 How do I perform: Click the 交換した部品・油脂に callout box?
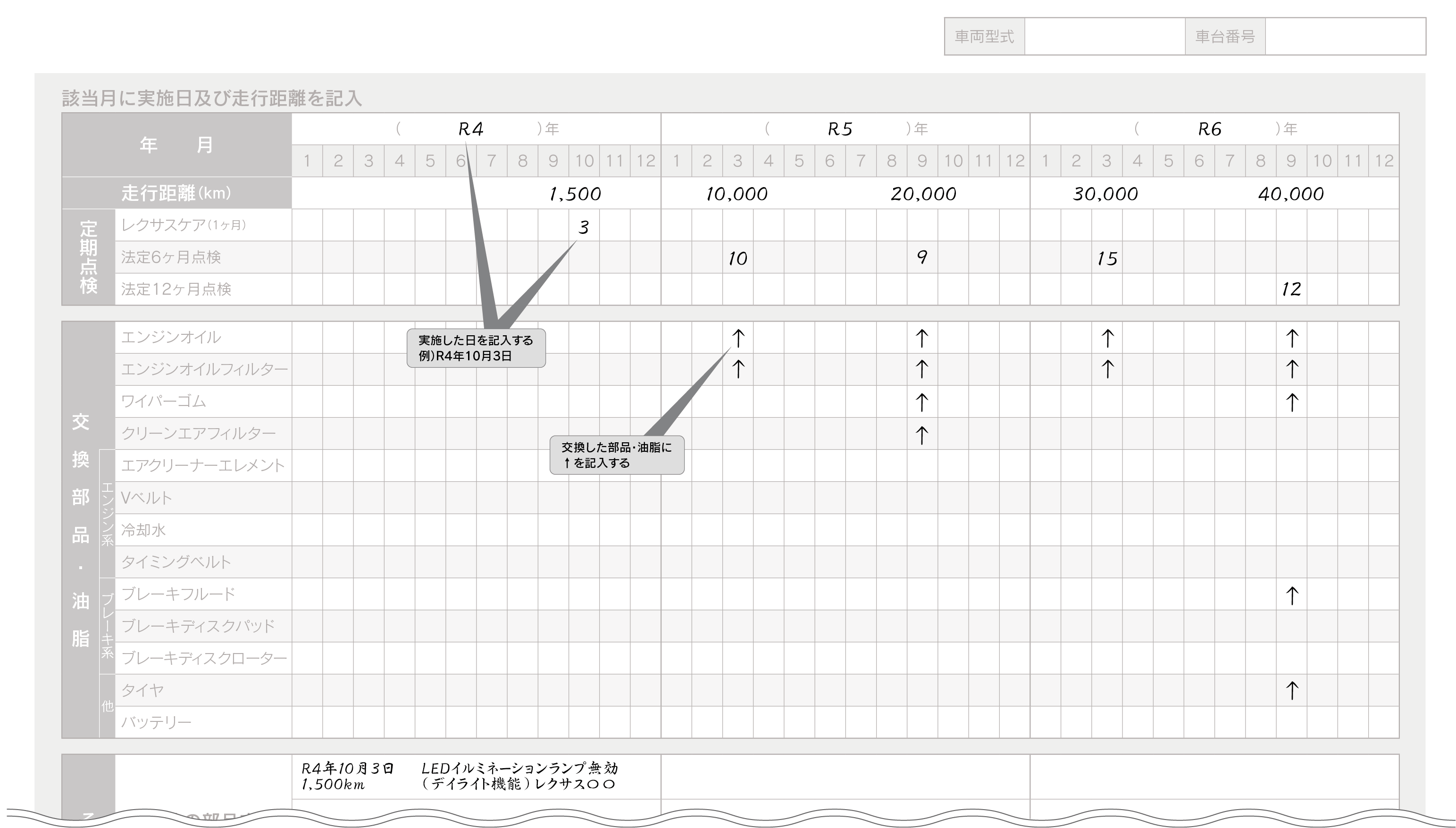[616, 455]
